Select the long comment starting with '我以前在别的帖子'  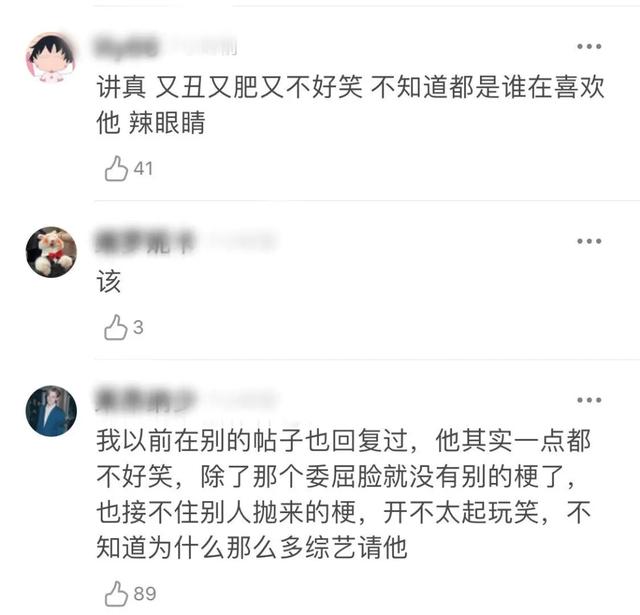(344, 494)
